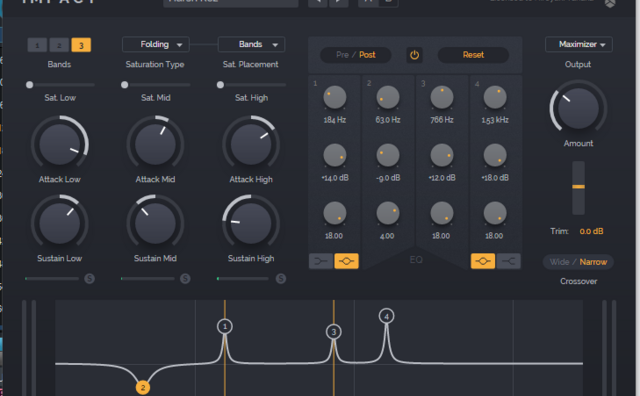Select the 2 band count button
Screen dimensions: 640x396
coord(59,45)
